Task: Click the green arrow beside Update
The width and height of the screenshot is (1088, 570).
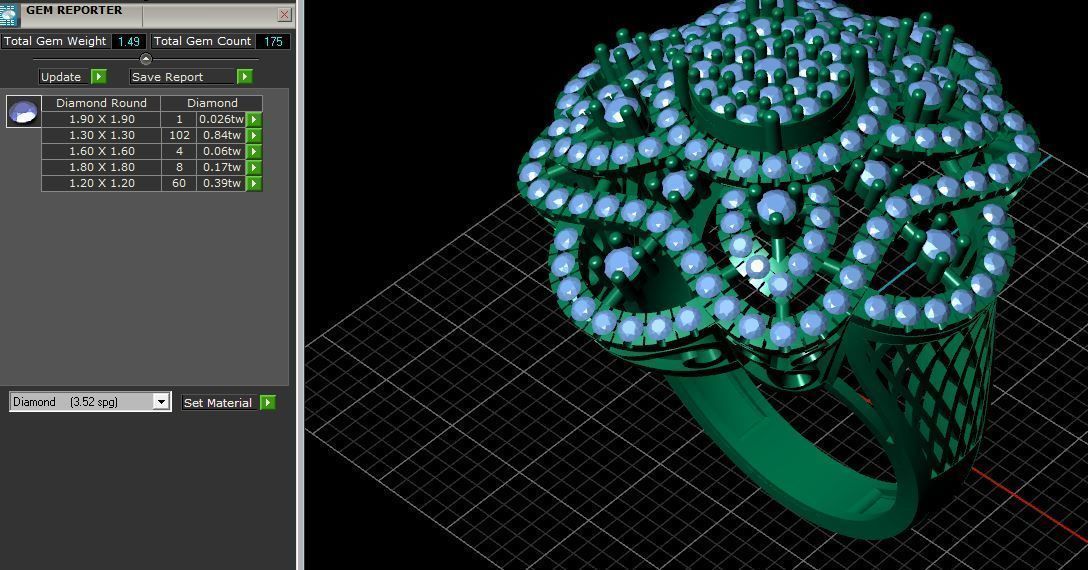Action: (99, 76)
